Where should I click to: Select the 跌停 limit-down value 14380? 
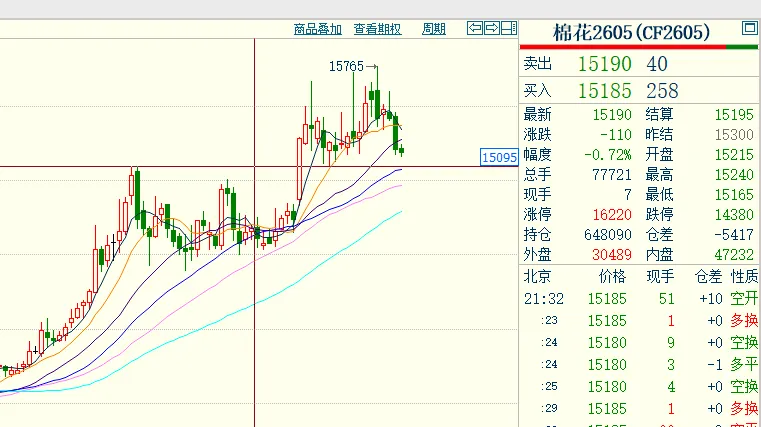click(734, 214)
